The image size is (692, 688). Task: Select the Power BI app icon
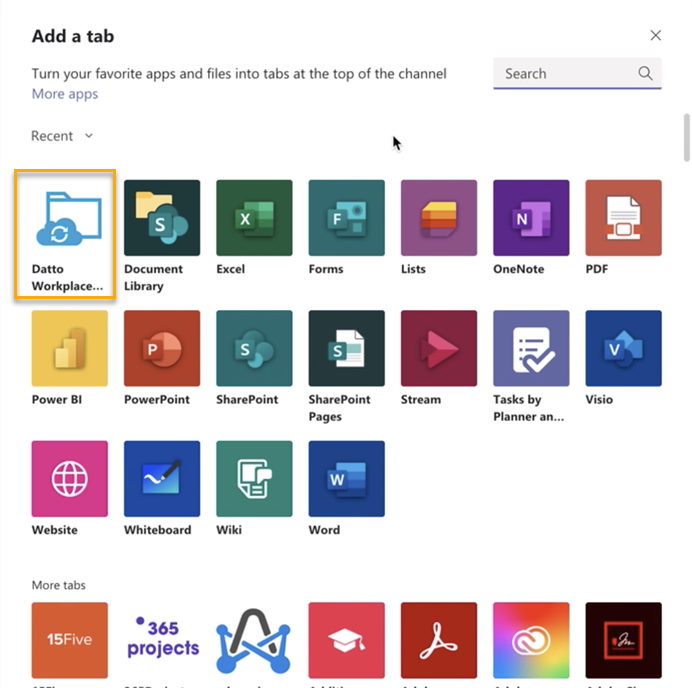point(69,348)
